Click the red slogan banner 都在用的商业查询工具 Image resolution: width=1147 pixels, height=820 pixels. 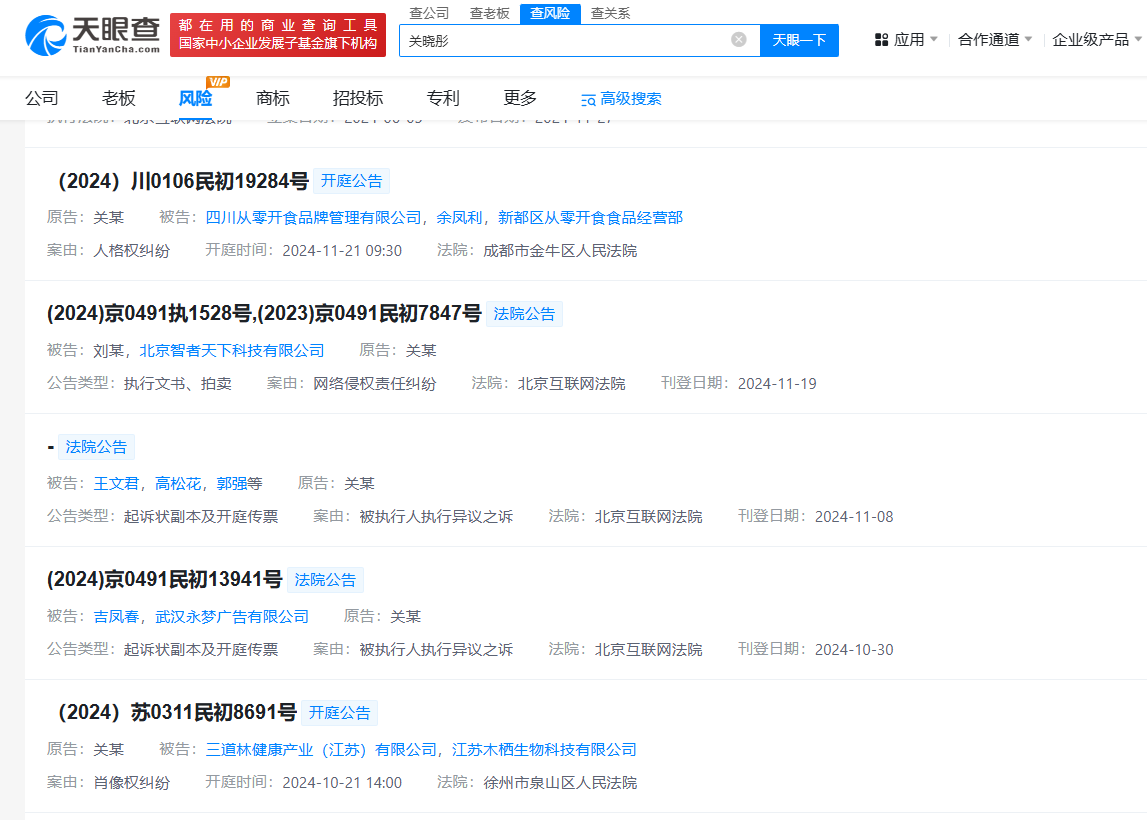[x=278, y=34]
